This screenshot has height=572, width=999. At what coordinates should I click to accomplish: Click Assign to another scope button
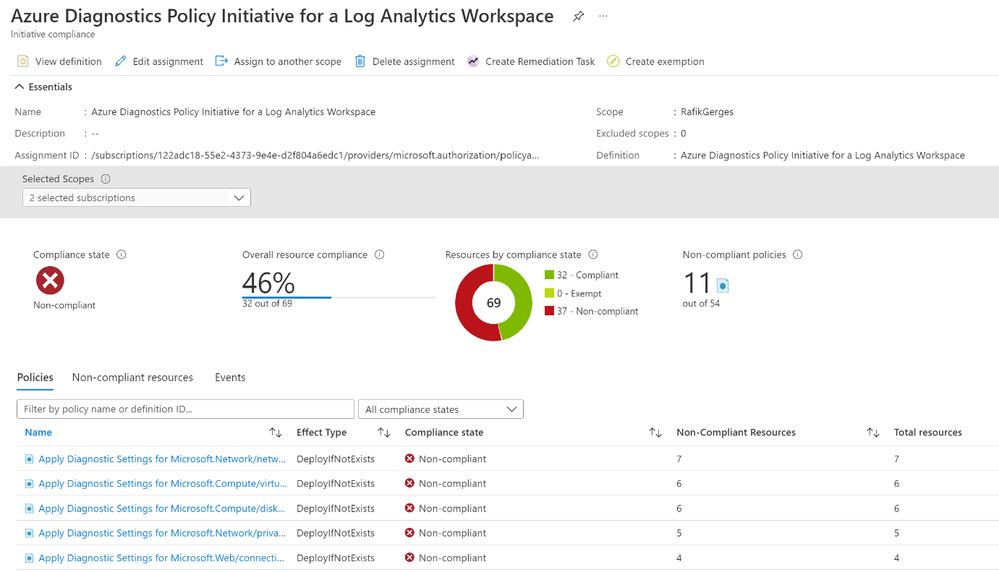pyautogui.click(x=278, y=61)
